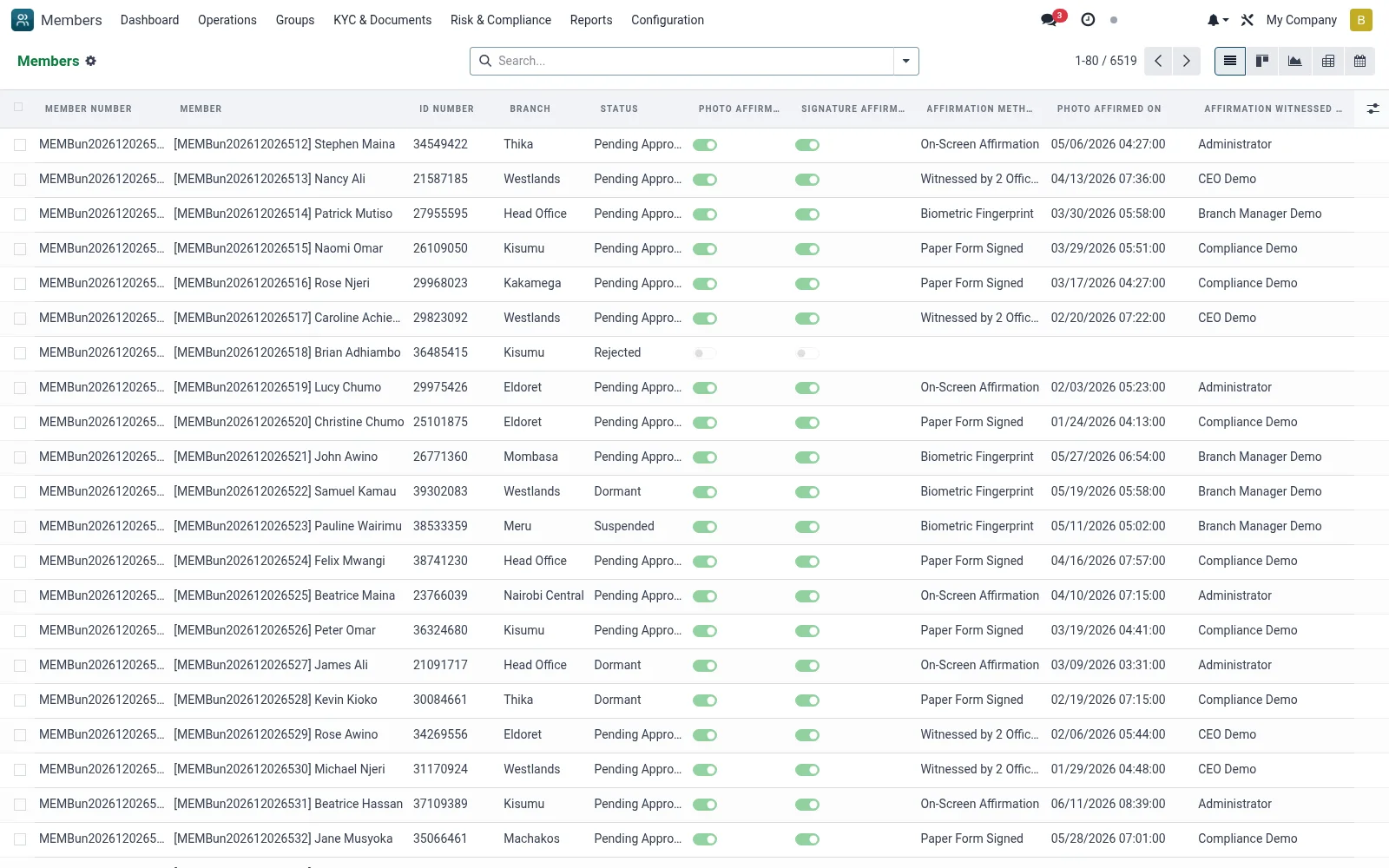Select all members with header checkbox
This screenshot has height=868, width=1389.
18,108
